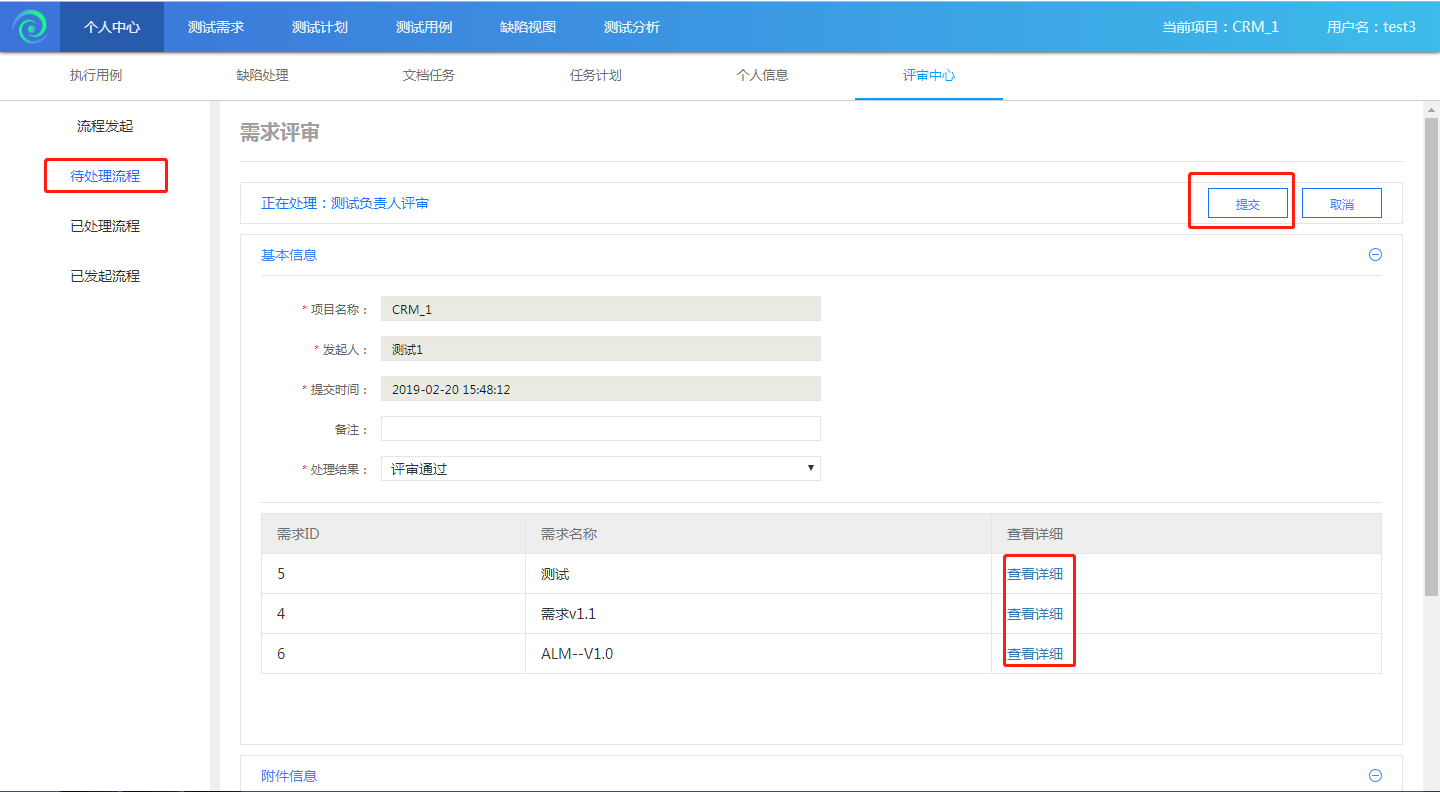This screenshot has height=792, width=1440.
Task: Open the 测试分析 menu
Action: (x=632, y=27)
